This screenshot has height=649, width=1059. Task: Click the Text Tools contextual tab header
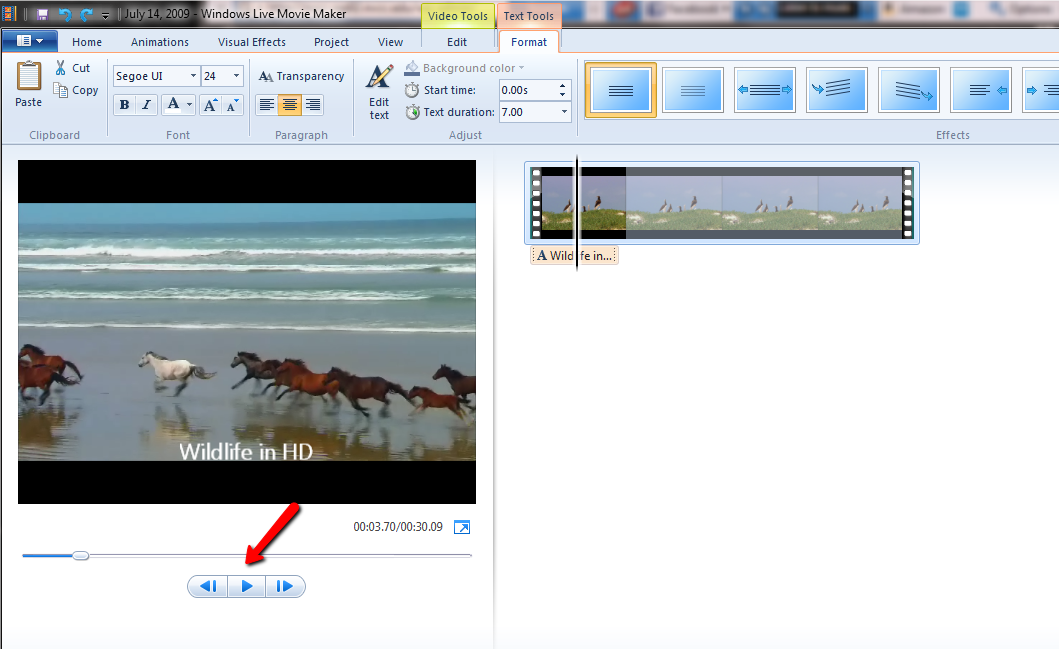click(x=529, y=16)
